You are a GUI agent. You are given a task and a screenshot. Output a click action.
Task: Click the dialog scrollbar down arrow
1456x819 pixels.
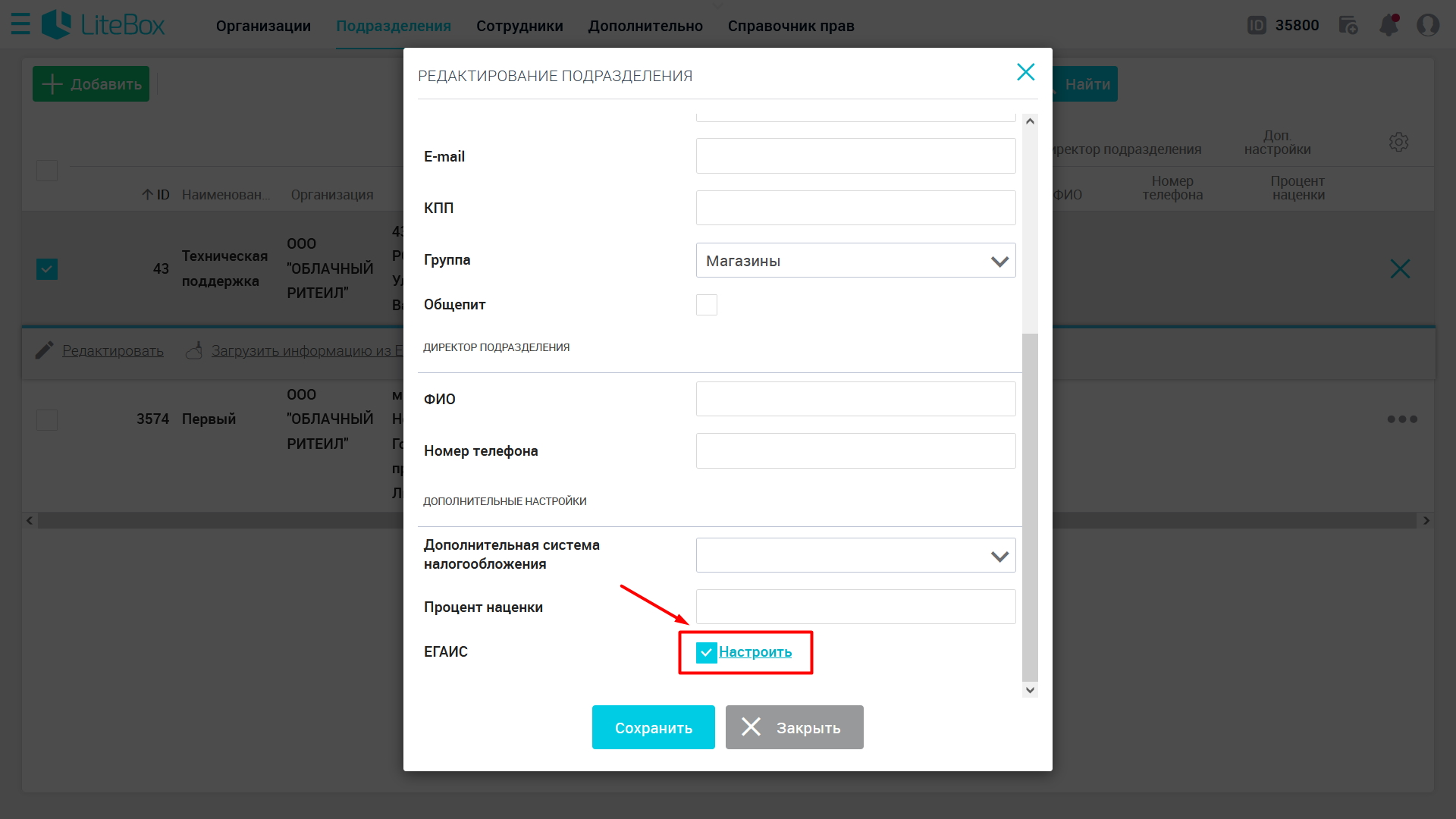coord(1030,689)
